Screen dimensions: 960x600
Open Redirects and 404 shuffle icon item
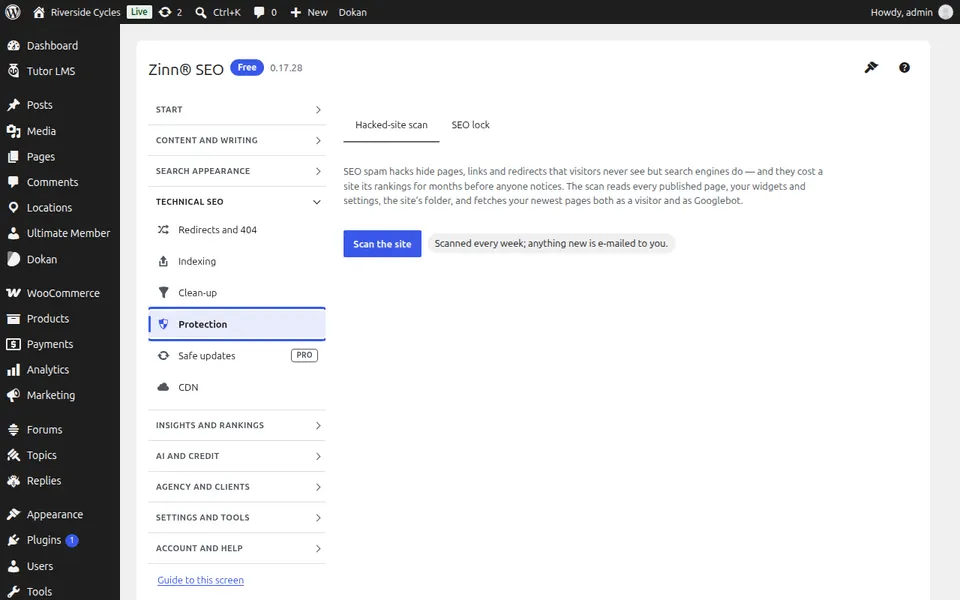pyautogui.click(x=237, y=230)
